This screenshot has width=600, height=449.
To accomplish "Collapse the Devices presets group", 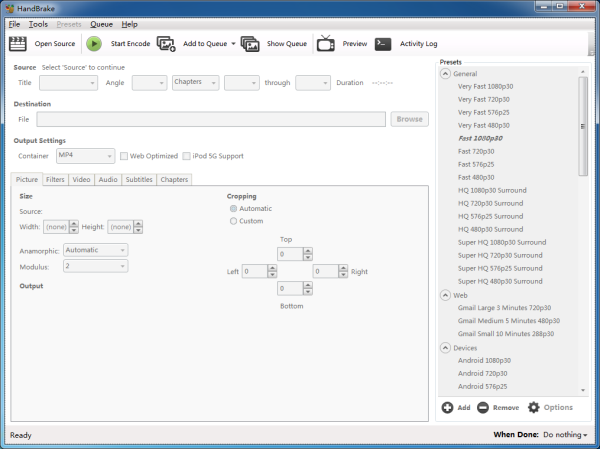I will 445,348.
